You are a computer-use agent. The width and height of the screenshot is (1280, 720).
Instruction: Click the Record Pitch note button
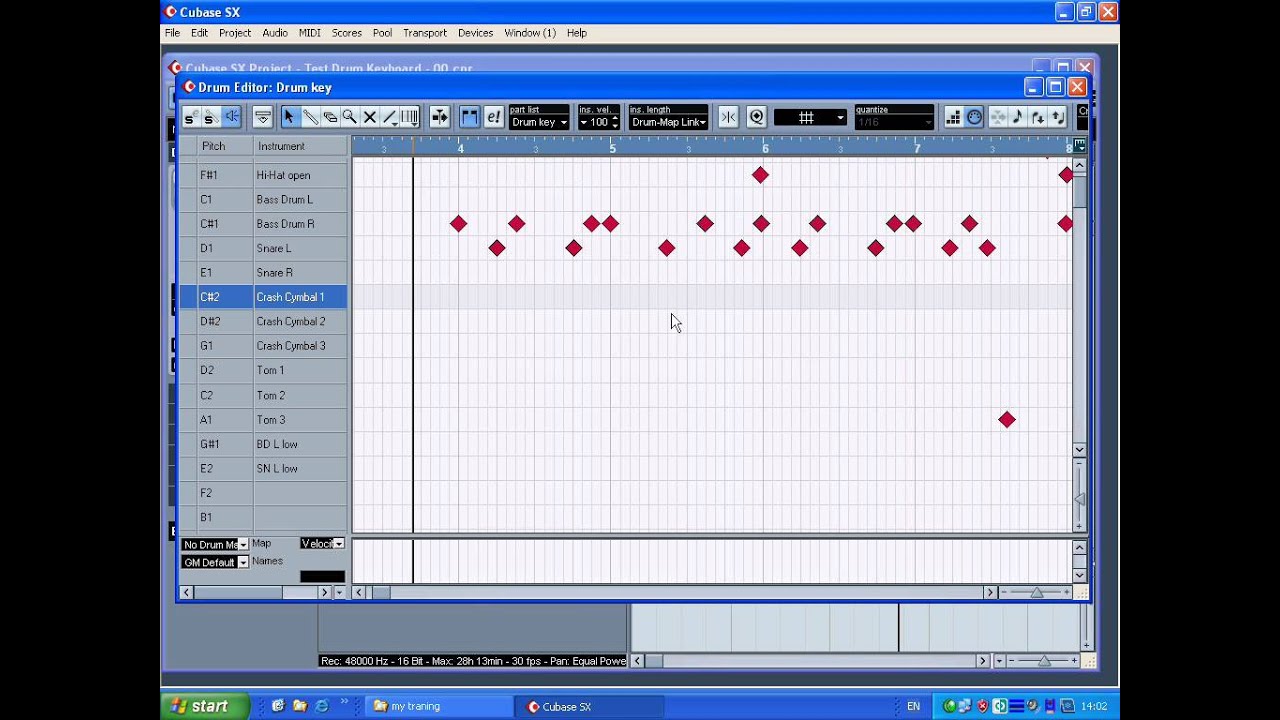pos(1017,118)
